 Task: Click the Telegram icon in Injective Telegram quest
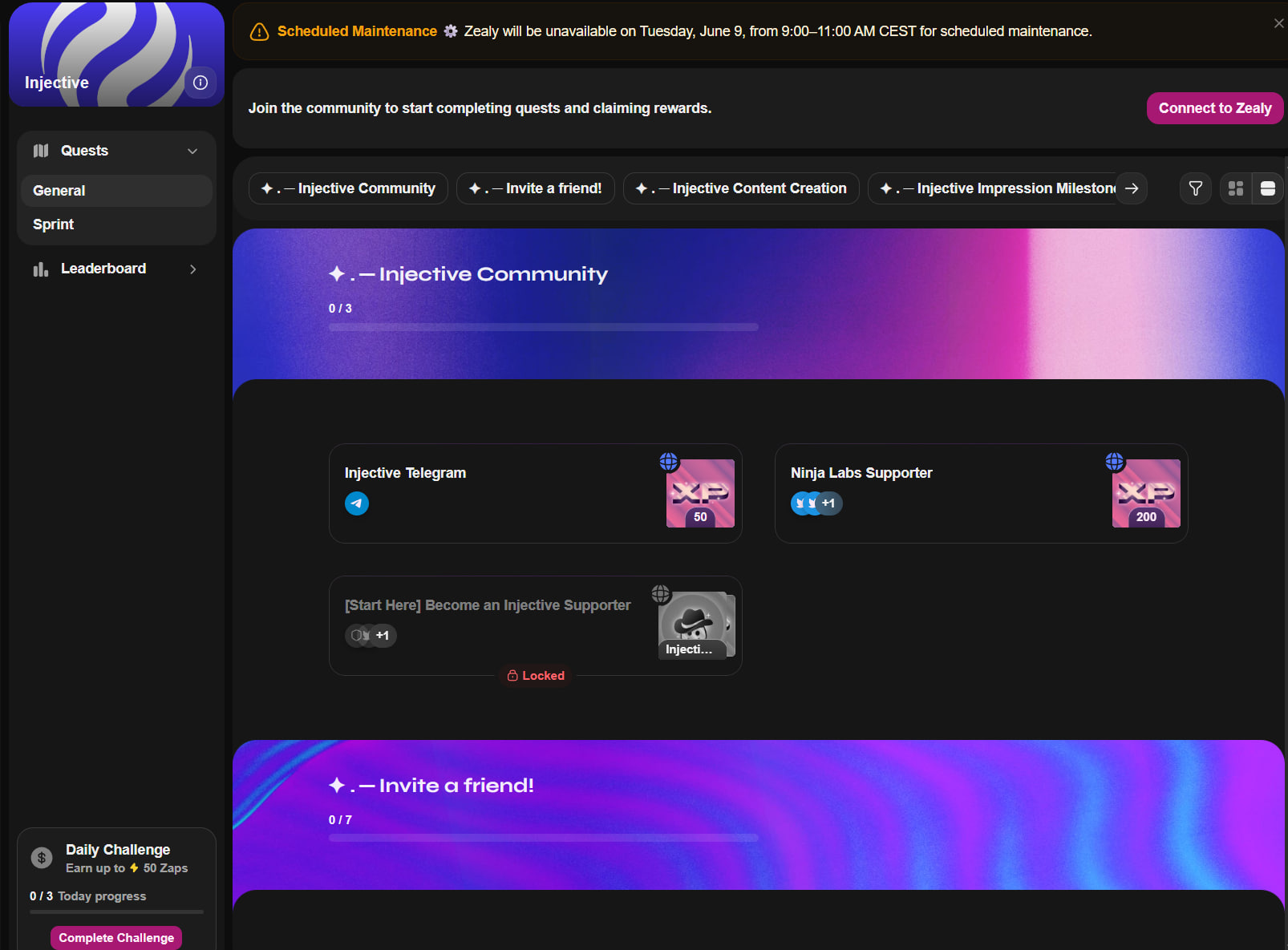pyautogui.click(x=357, y=503)
